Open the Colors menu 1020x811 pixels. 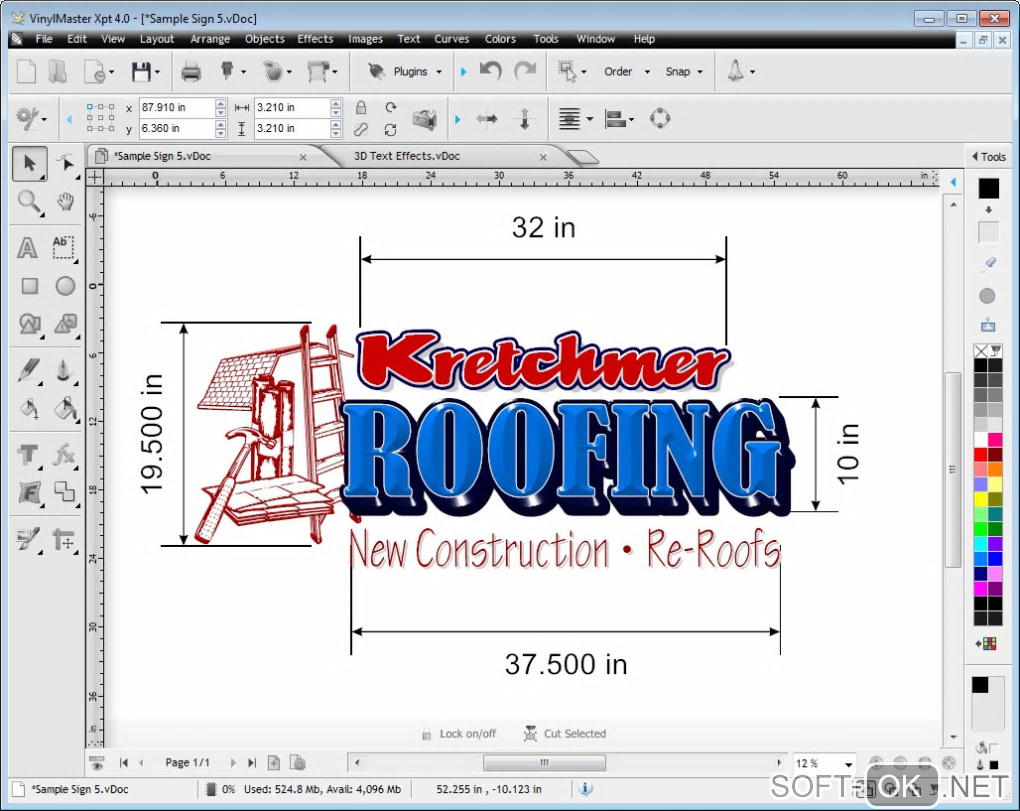click(x=500, y=39)
